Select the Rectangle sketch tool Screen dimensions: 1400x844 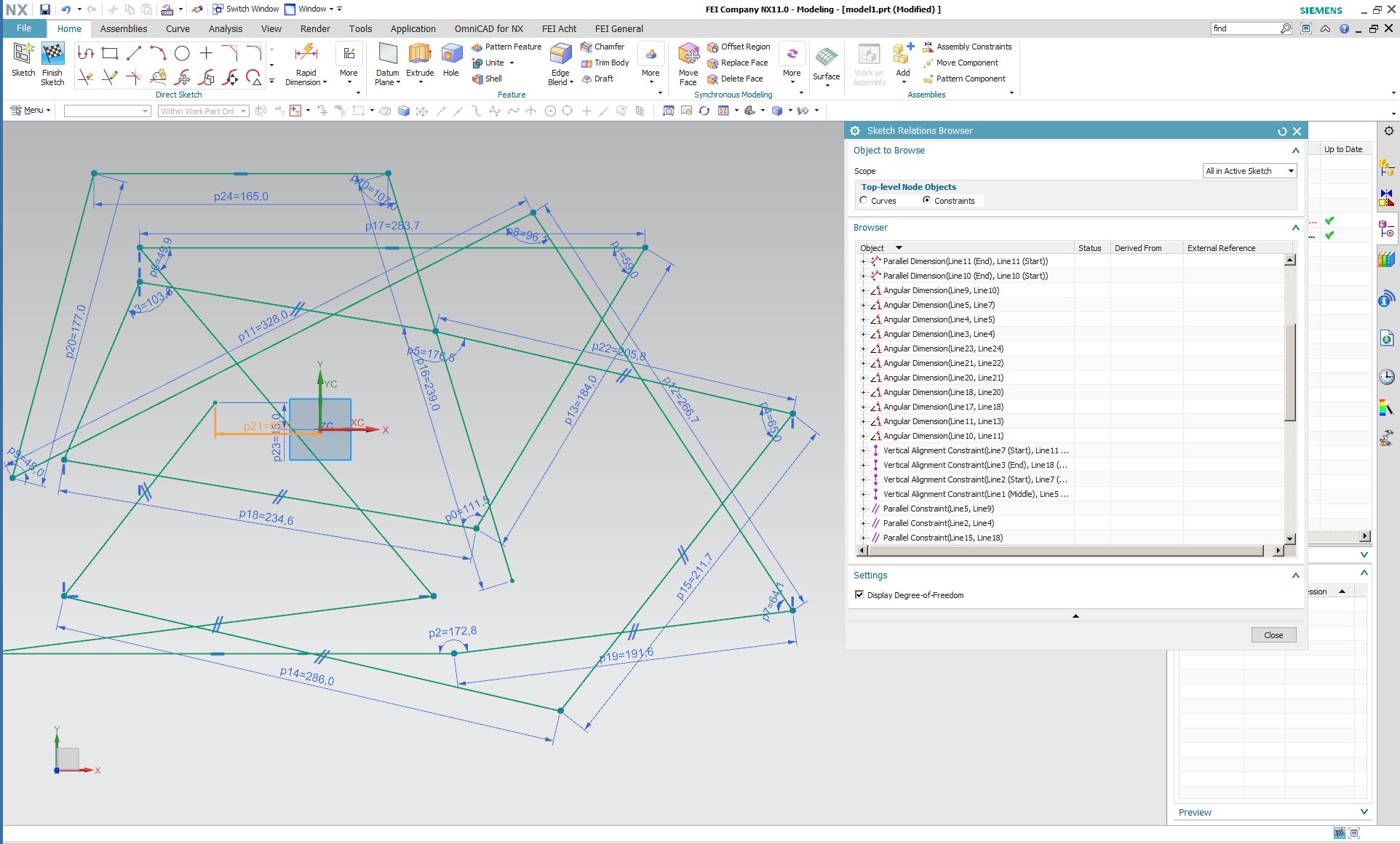point(110,53)
